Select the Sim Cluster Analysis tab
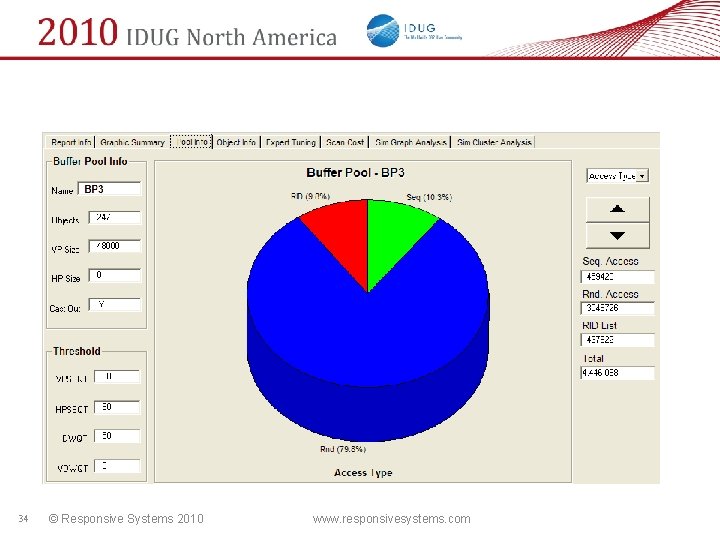 click(494, 142)
